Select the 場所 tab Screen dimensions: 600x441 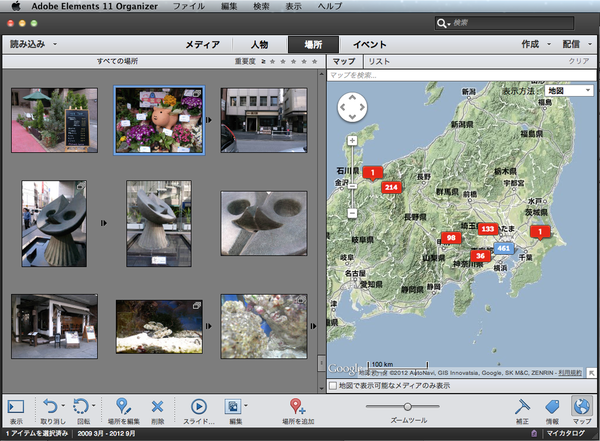coord(313,44)
